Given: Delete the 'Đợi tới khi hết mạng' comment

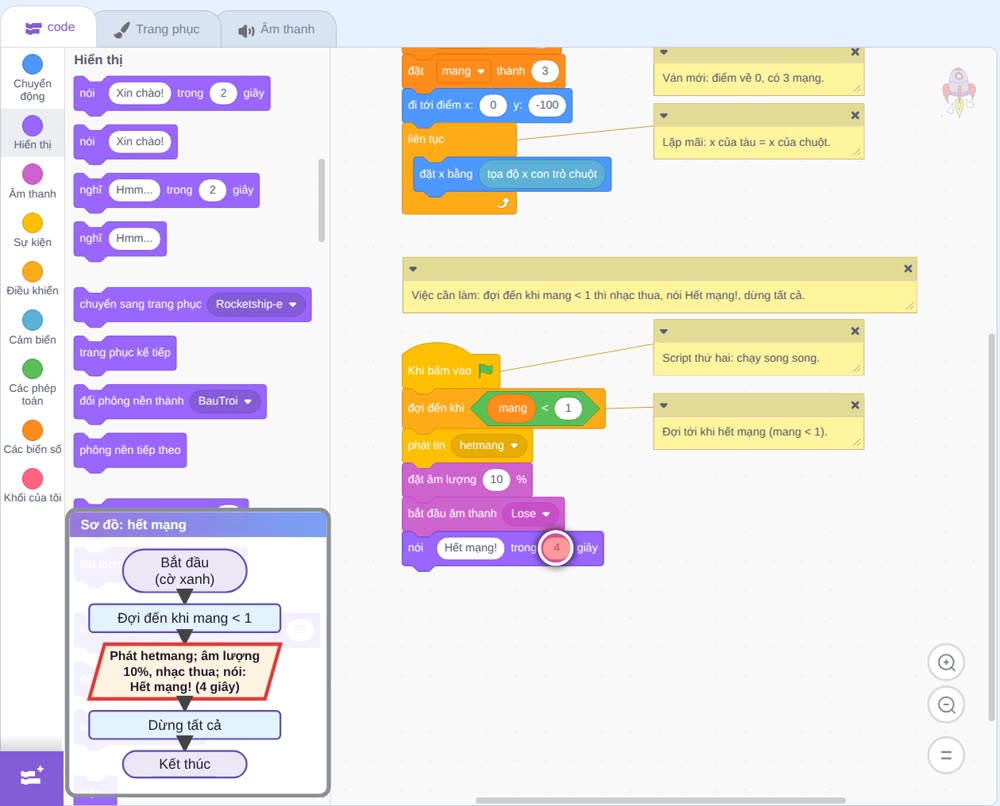Looking at the screenshot, I should coord(855,405).
